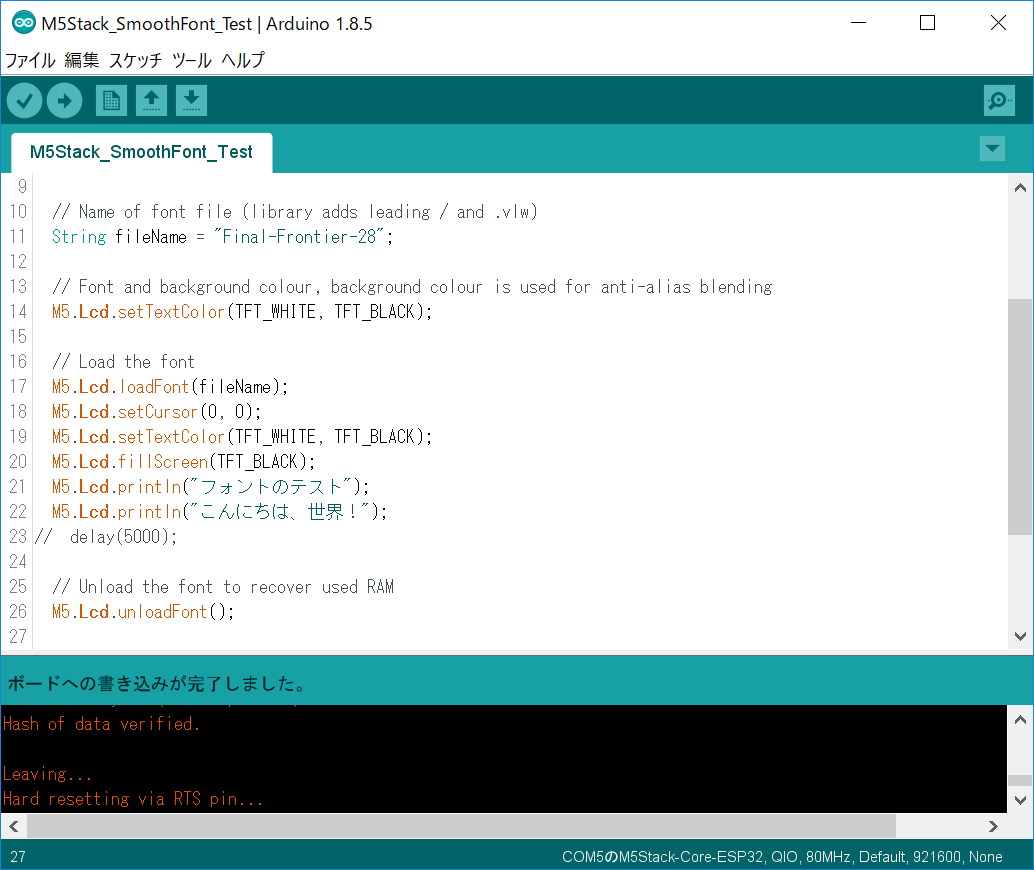The image size is (1034, 870).
Task: Create a new sketch with the New icon
Action: coord(111,100)
